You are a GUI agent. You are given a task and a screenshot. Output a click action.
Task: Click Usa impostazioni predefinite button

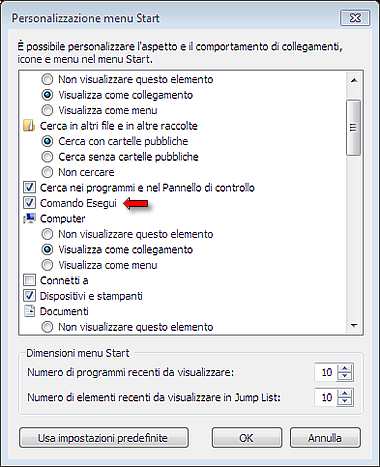pos(104,438)
